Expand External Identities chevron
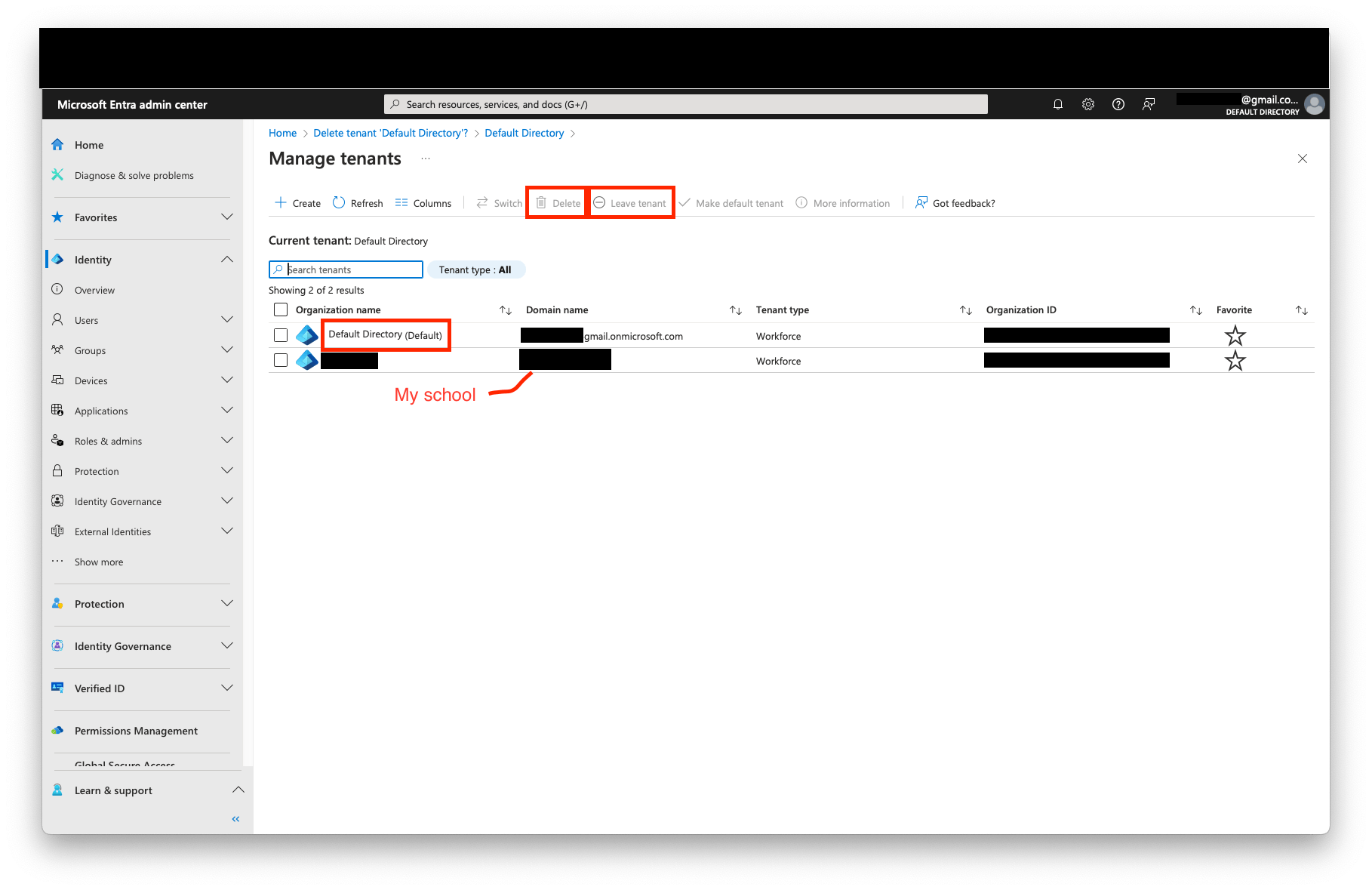 pos(227,531)
